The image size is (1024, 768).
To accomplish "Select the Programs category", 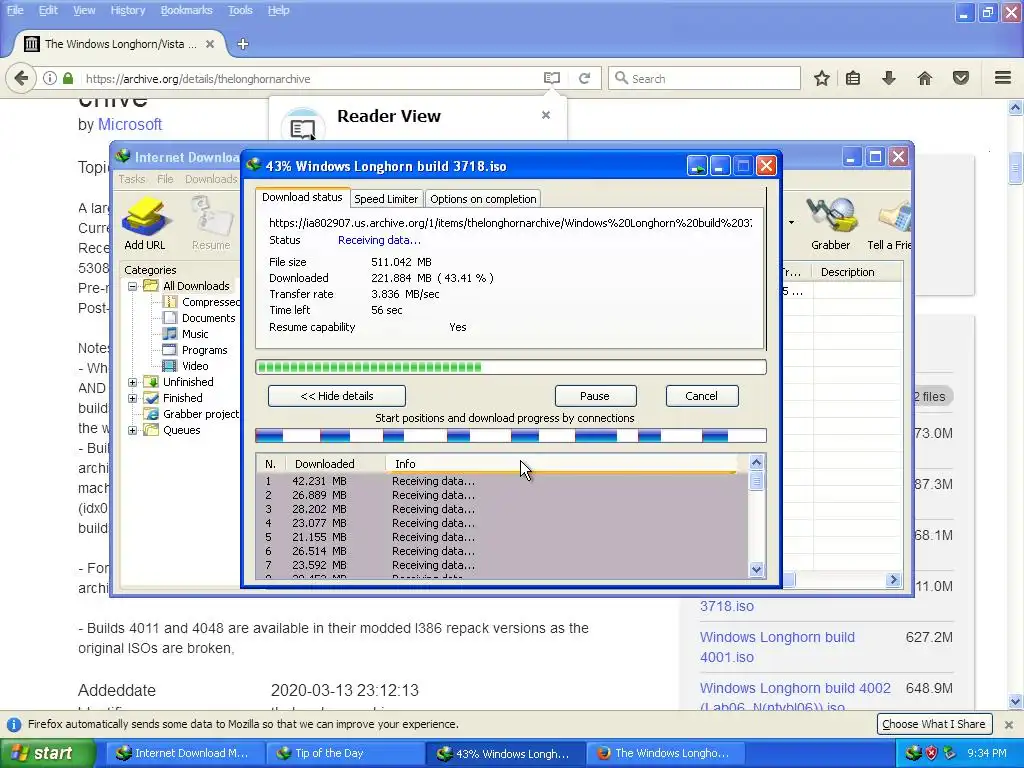I will [x=195, y=350].
